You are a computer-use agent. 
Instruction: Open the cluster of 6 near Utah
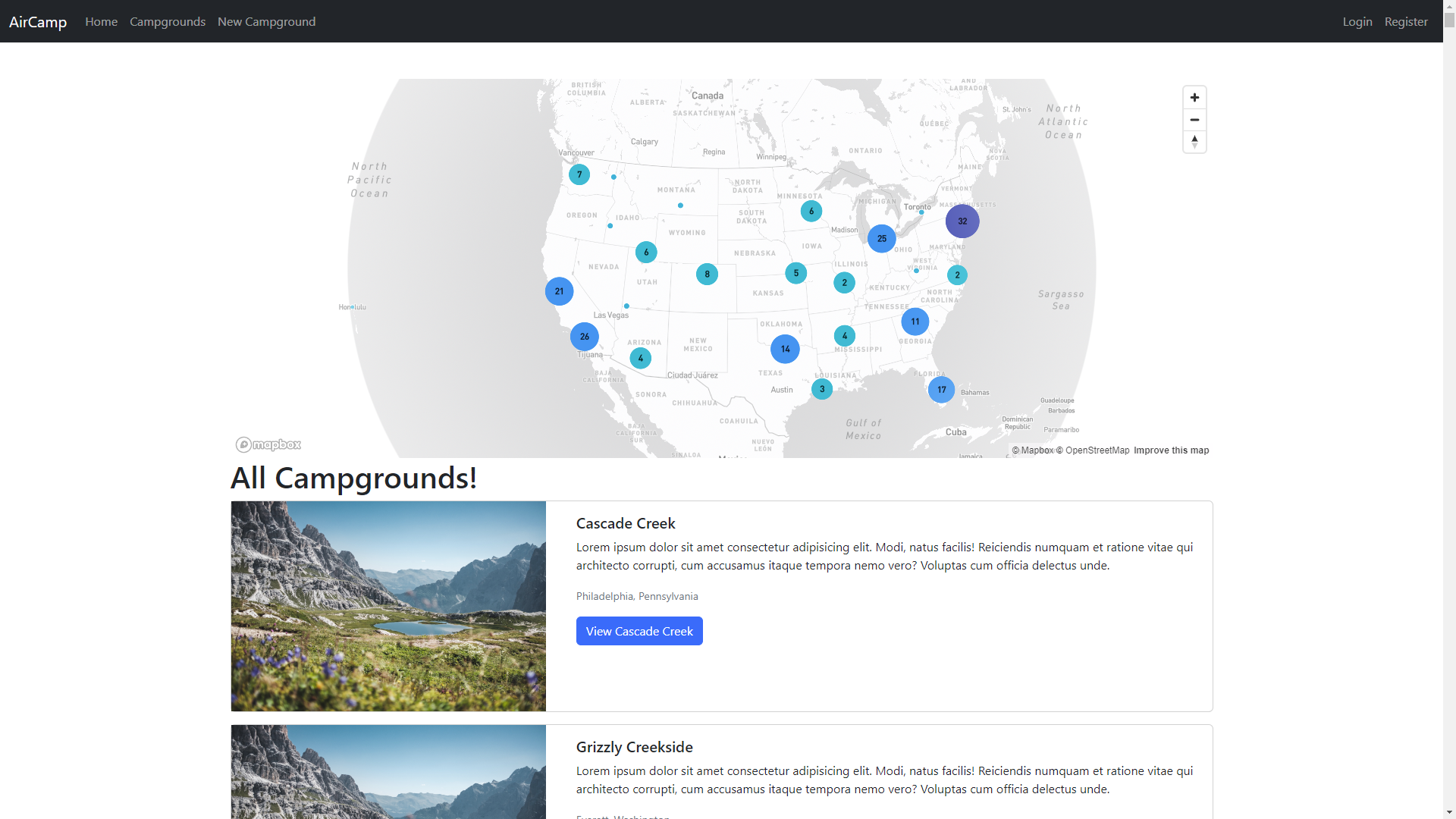[646, 252]
